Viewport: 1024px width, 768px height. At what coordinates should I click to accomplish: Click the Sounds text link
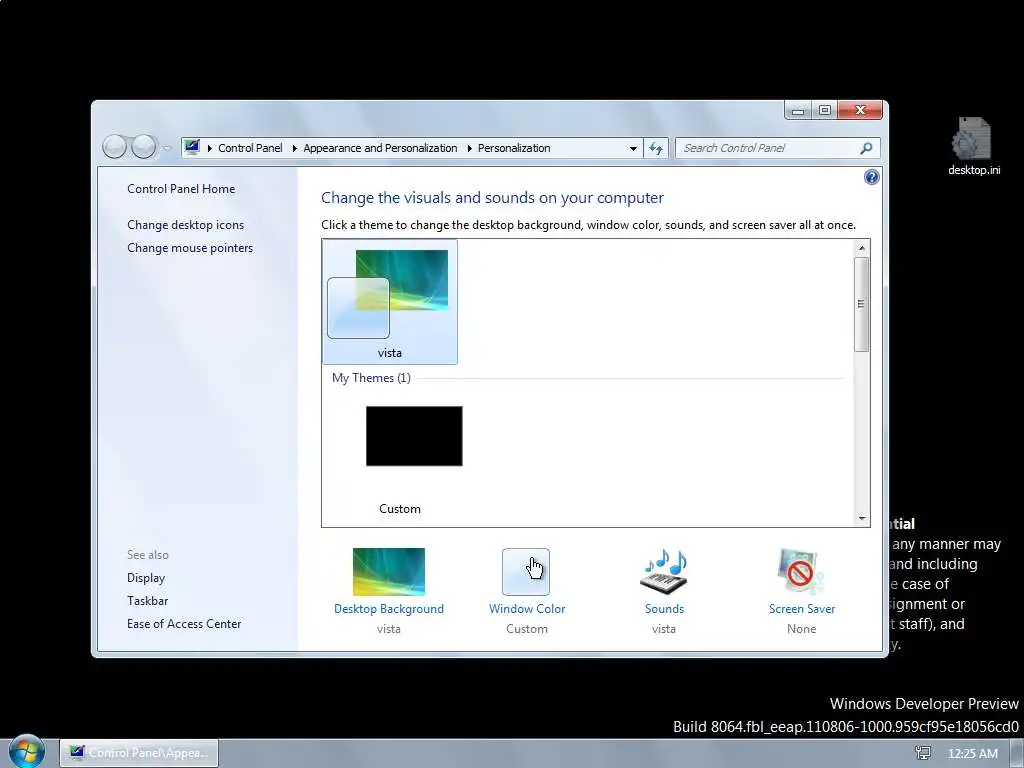664,609
